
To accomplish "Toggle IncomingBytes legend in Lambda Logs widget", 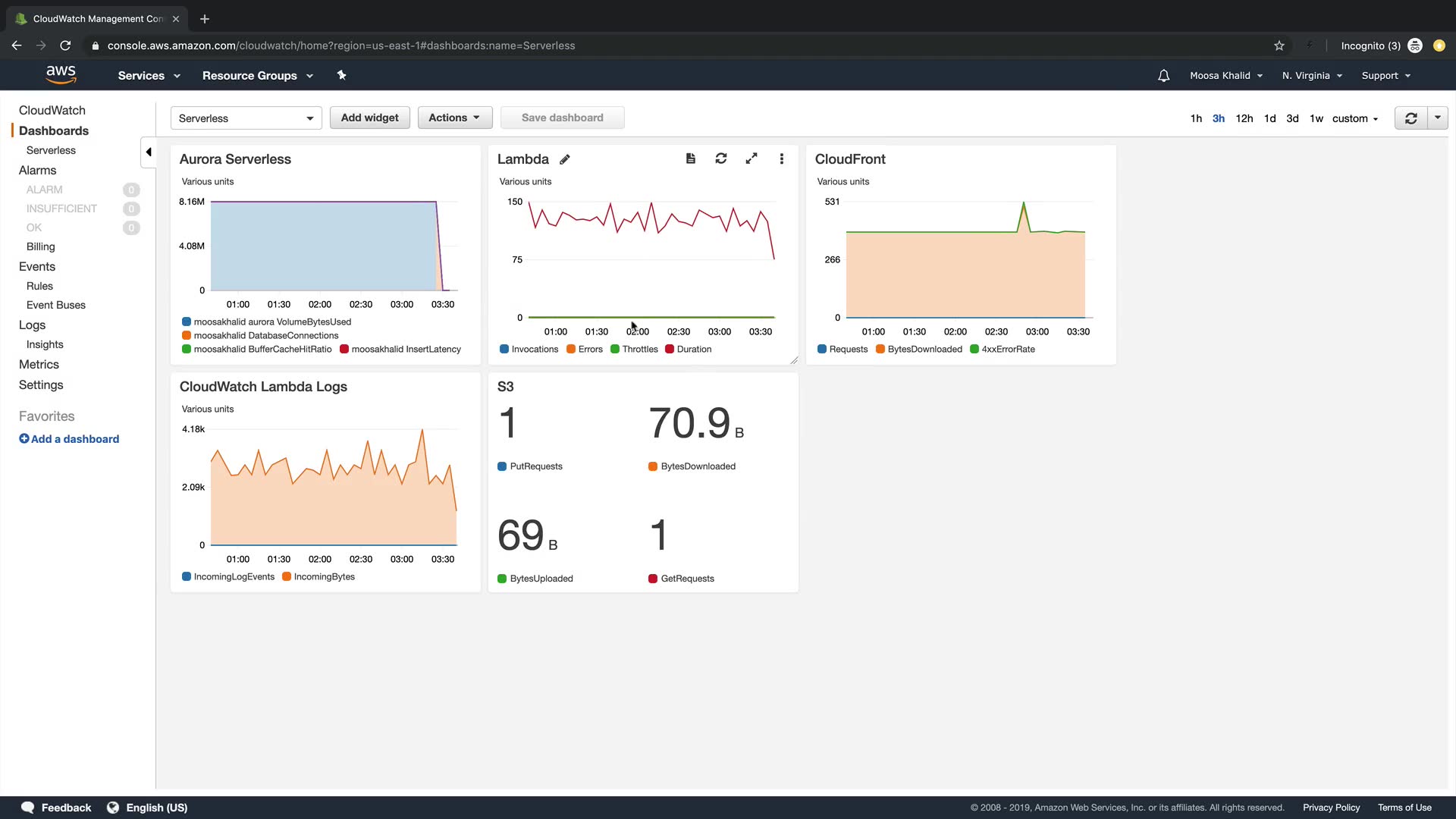I will 318,577.
